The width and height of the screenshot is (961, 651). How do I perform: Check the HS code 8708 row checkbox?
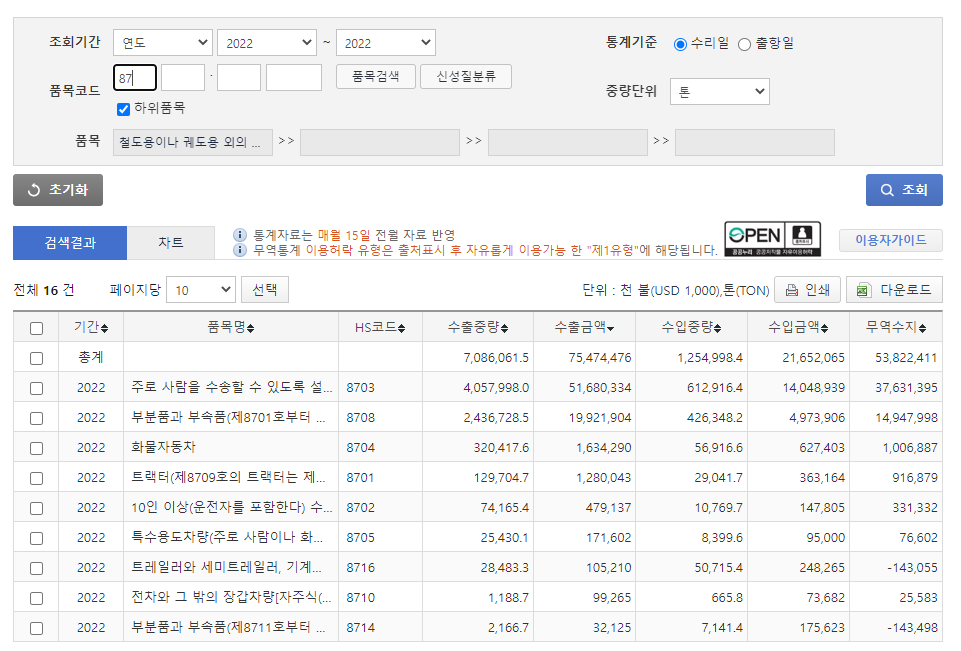coord(36,418)
